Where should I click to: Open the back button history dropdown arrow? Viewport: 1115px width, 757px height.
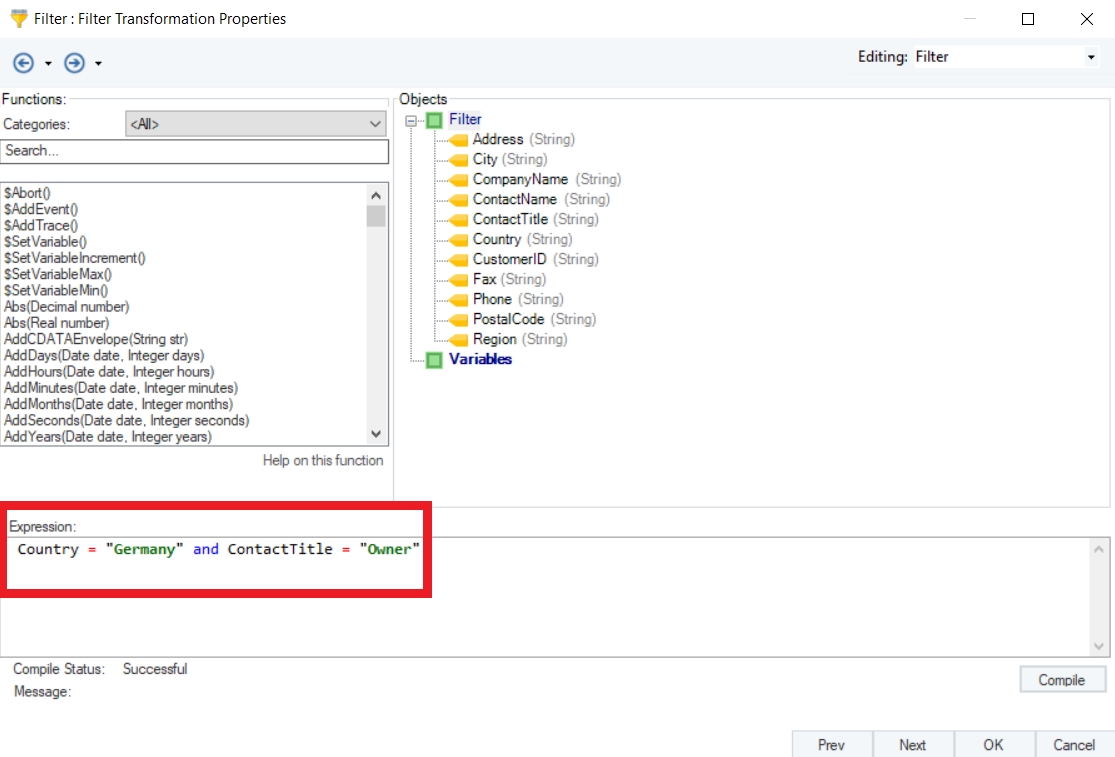click(48, 64)
